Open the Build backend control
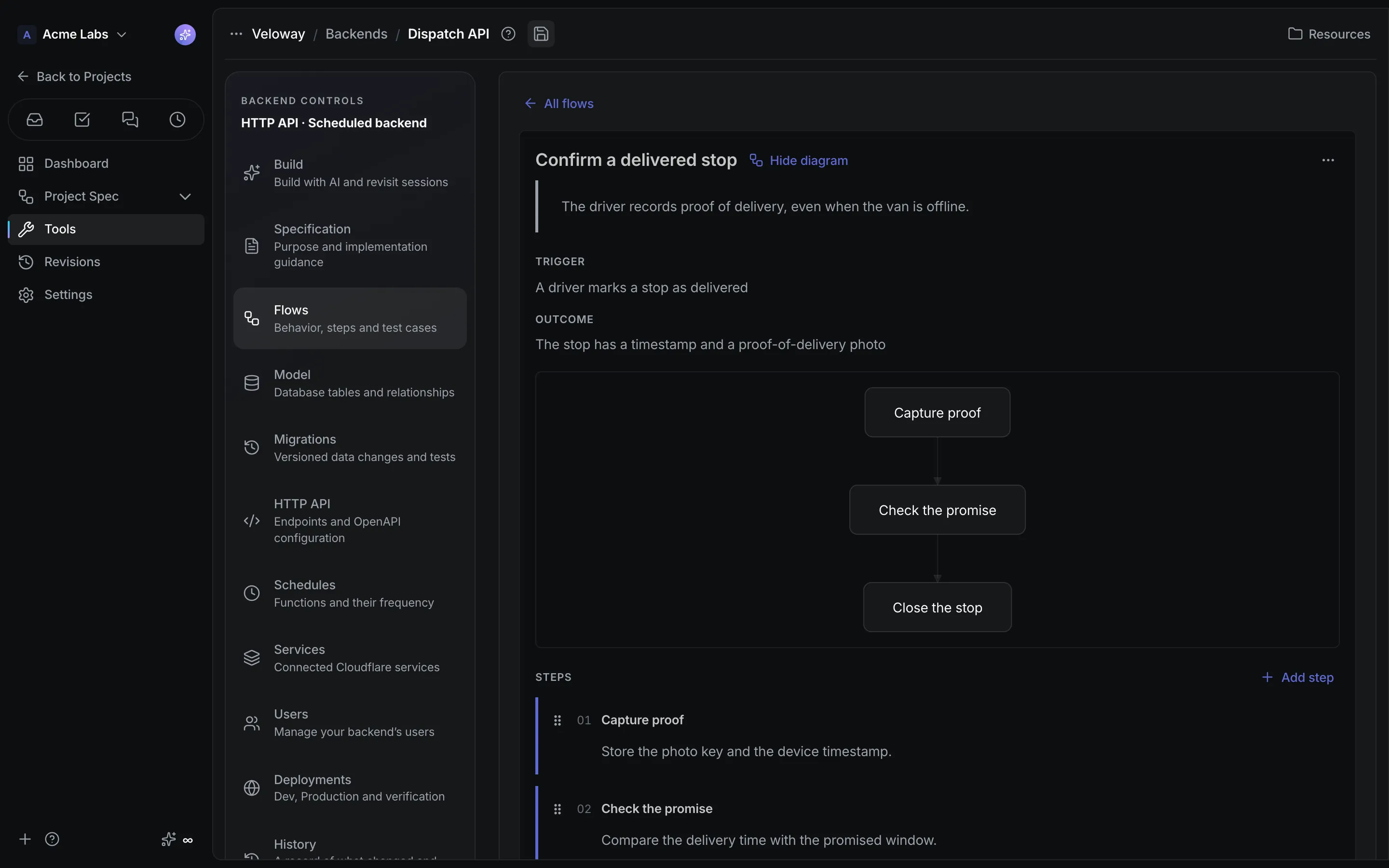The width and height of the screenshot is (1389, 868). (x=350, y=173)
